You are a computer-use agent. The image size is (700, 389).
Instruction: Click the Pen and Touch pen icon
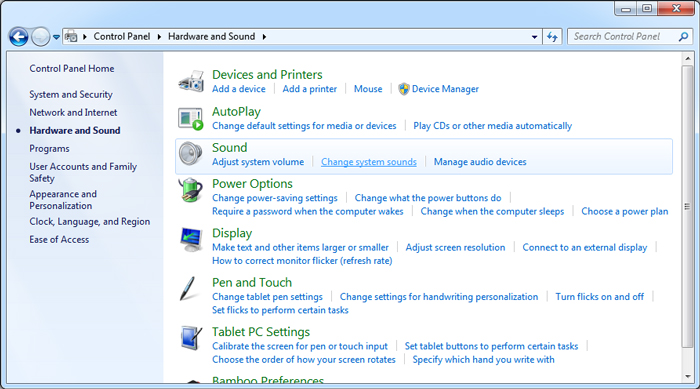point(188,289)
